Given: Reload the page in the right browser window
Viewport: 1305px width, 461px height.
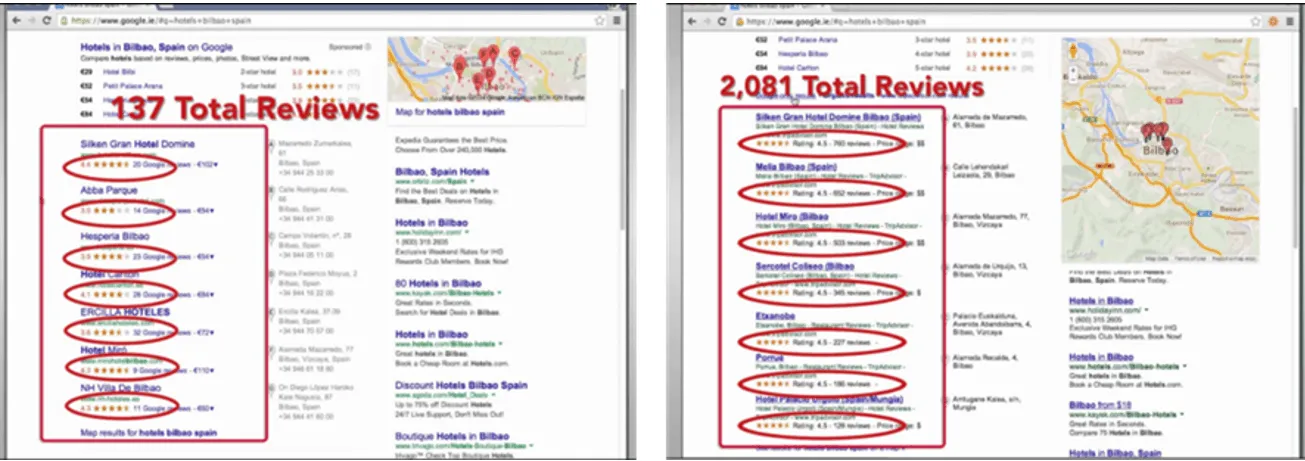Looking at the screenshot, I should coord(720,20).
